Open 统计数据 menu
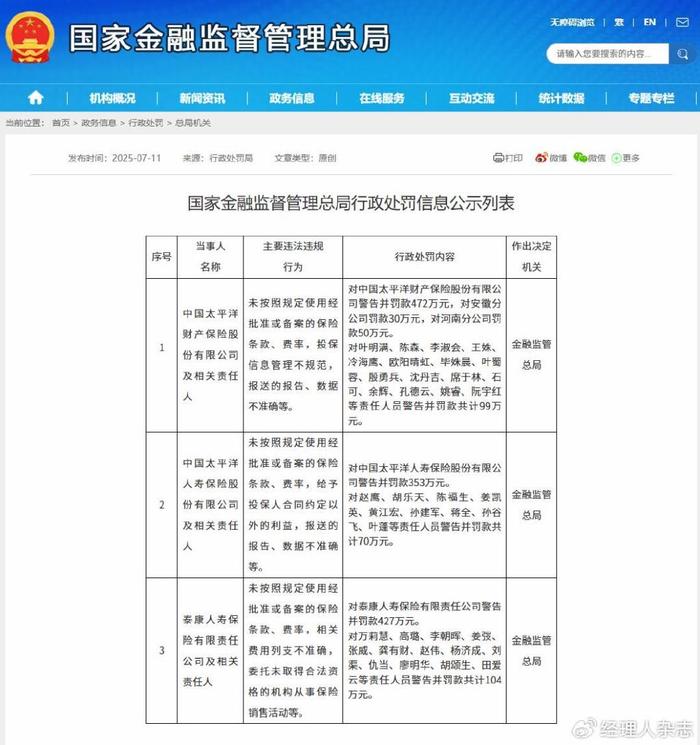The height and width of the screenshot is (745, 700). tap(561, 98)
